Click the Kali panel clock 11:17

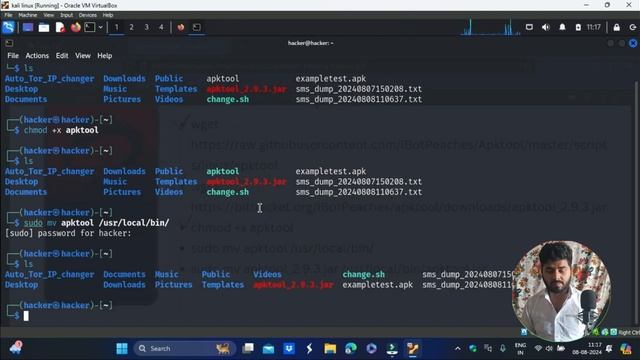pyautogui.click(x=594, y=27)
